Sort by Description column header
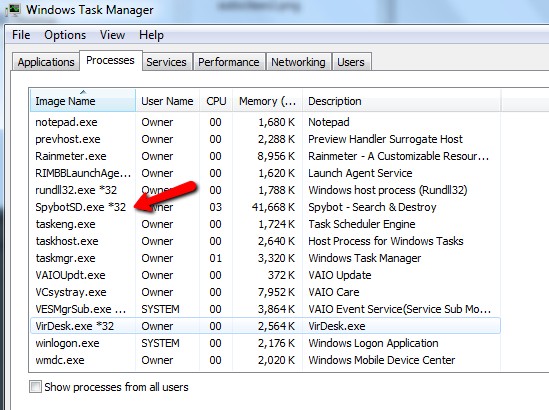Viewport: 549px width, 410px height. tap(401, 101)
